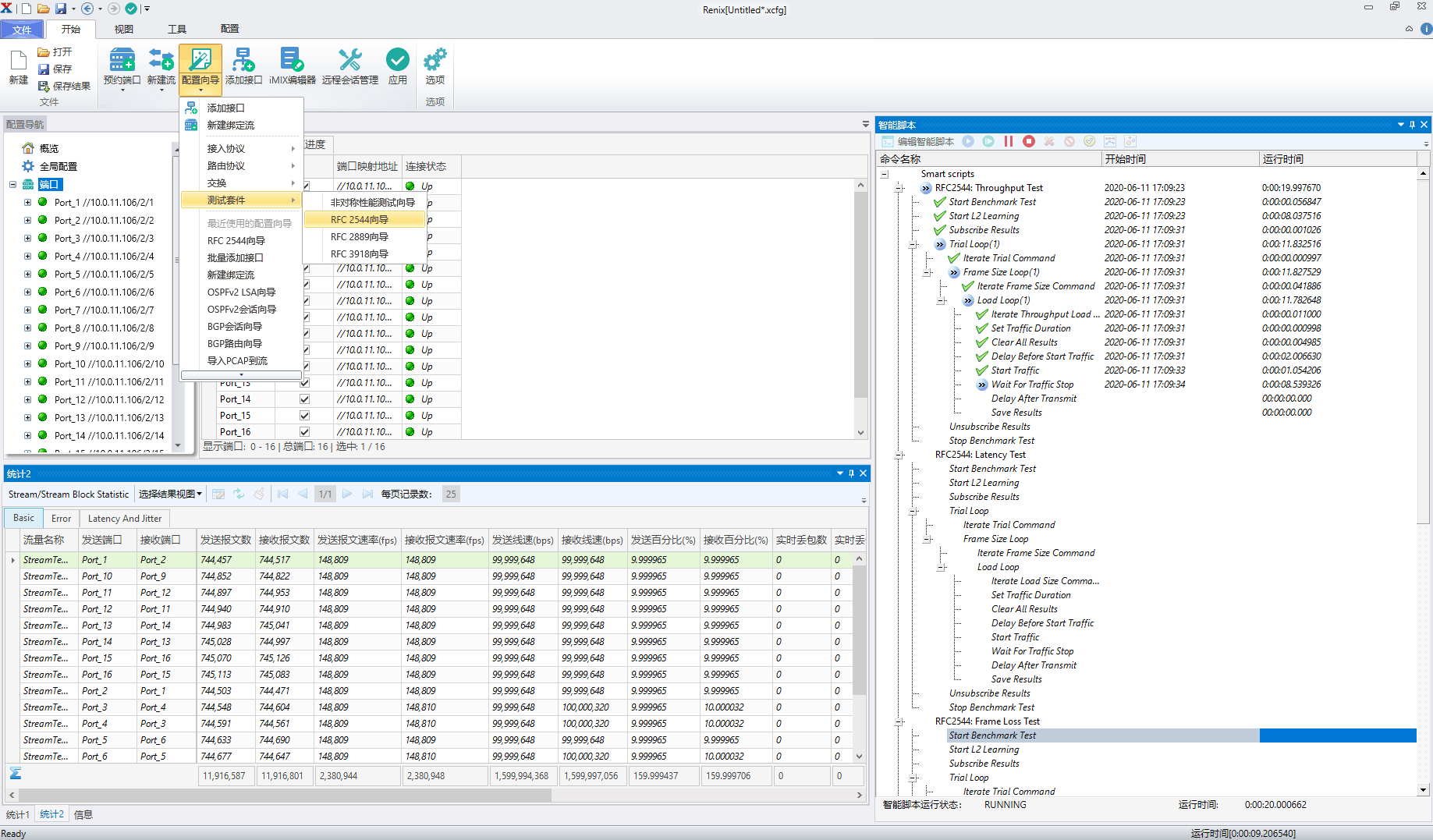
Task: Click the 每页记录数 value field 25
Action: pyautogui.click(x=451, y=494)
